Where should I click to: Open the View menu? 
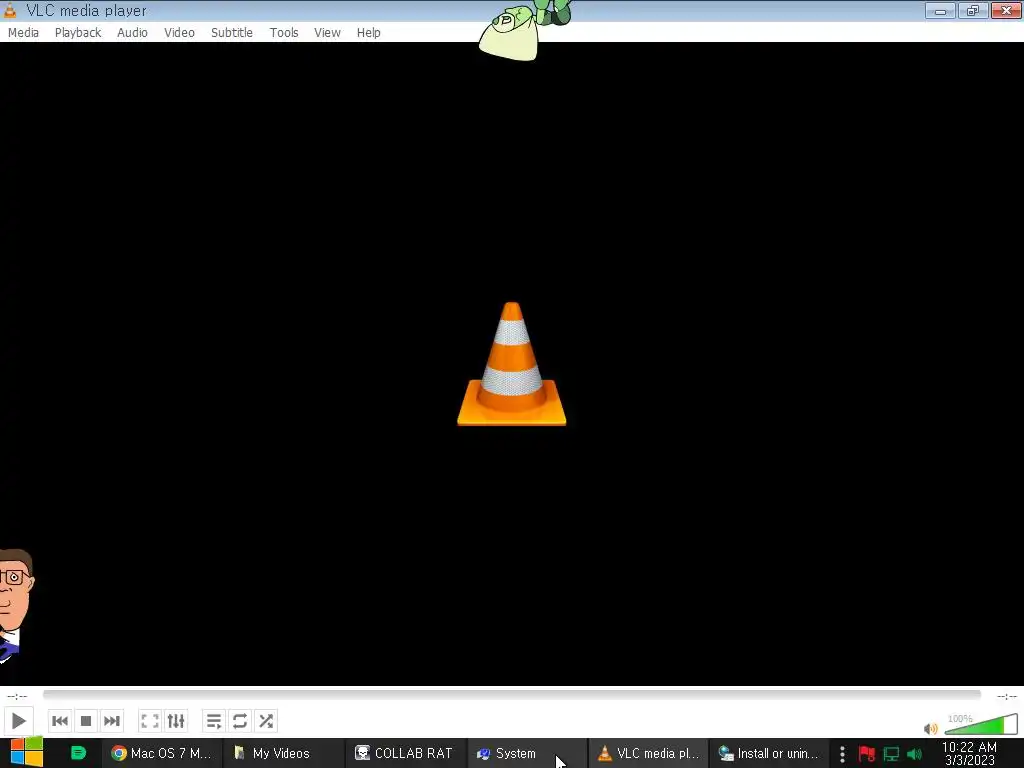tap(327, 33)
